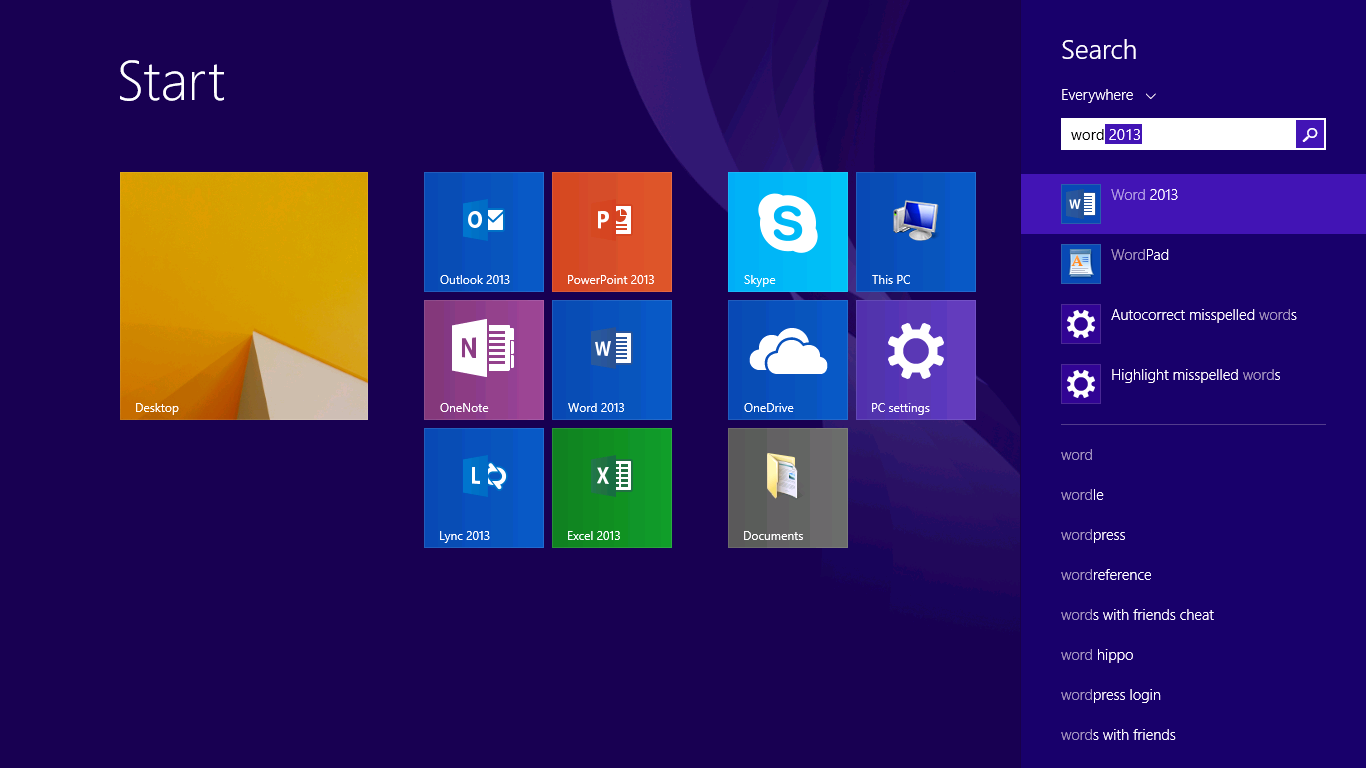The width and height of the screenshot is (1366, 768).
Task: Open the PC settings tile
Action: click(x=916, y=360)
